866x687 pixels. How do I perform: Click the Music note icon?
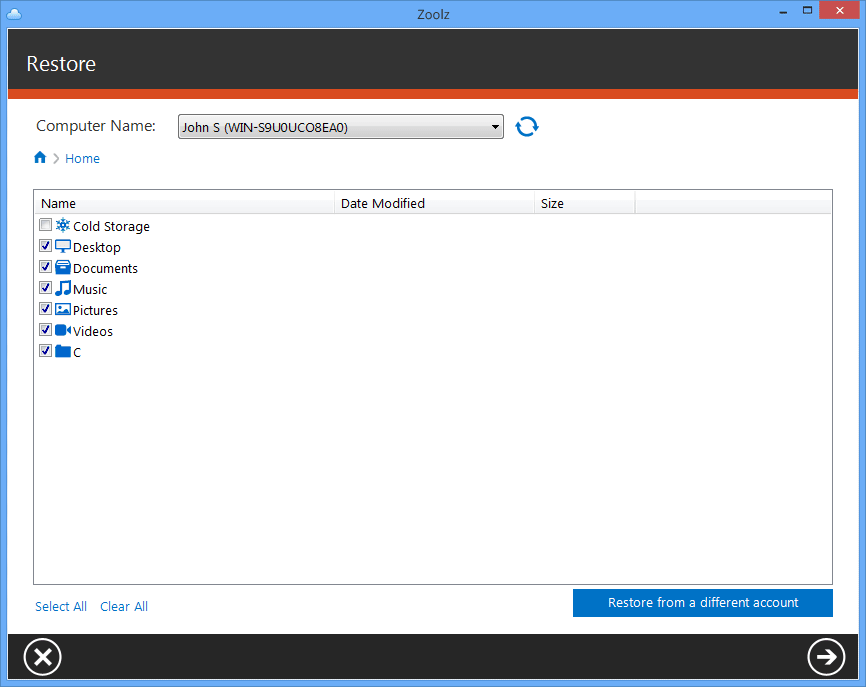62,289
